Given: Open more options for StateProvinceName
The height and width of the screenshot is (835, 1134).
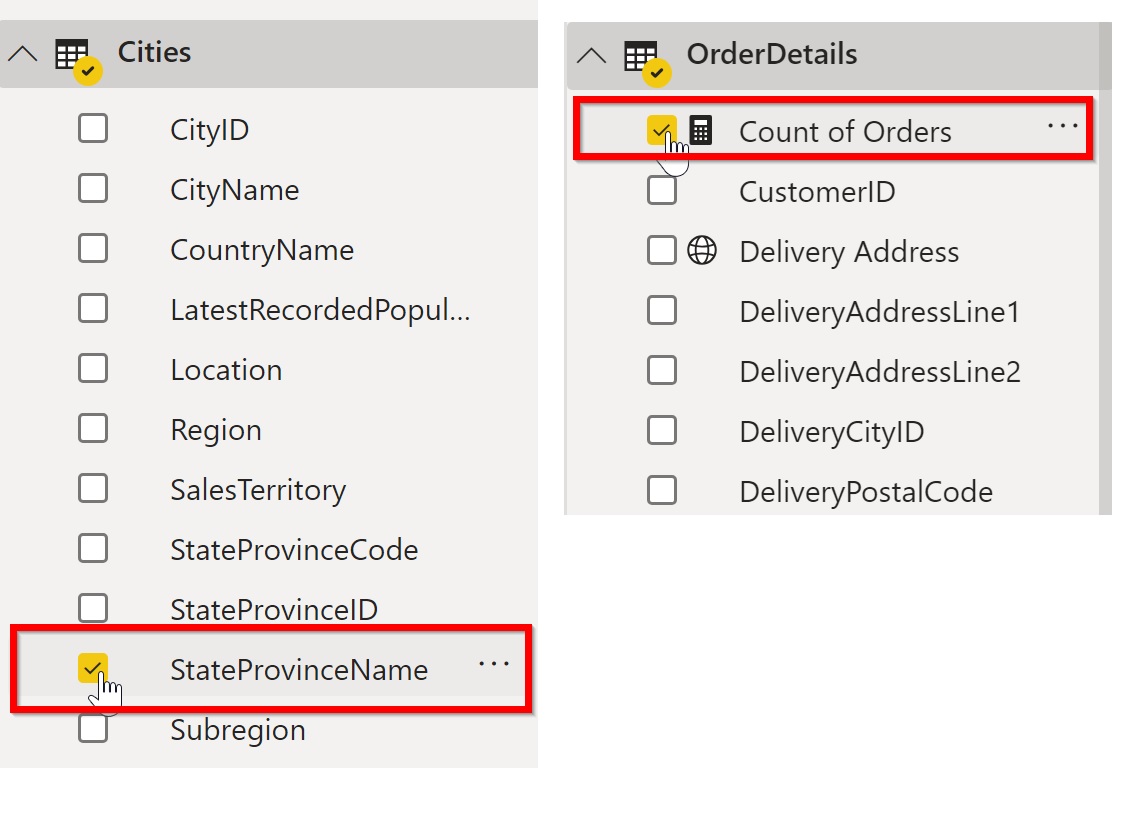Looking at the screenshot, I should point(494,665).
